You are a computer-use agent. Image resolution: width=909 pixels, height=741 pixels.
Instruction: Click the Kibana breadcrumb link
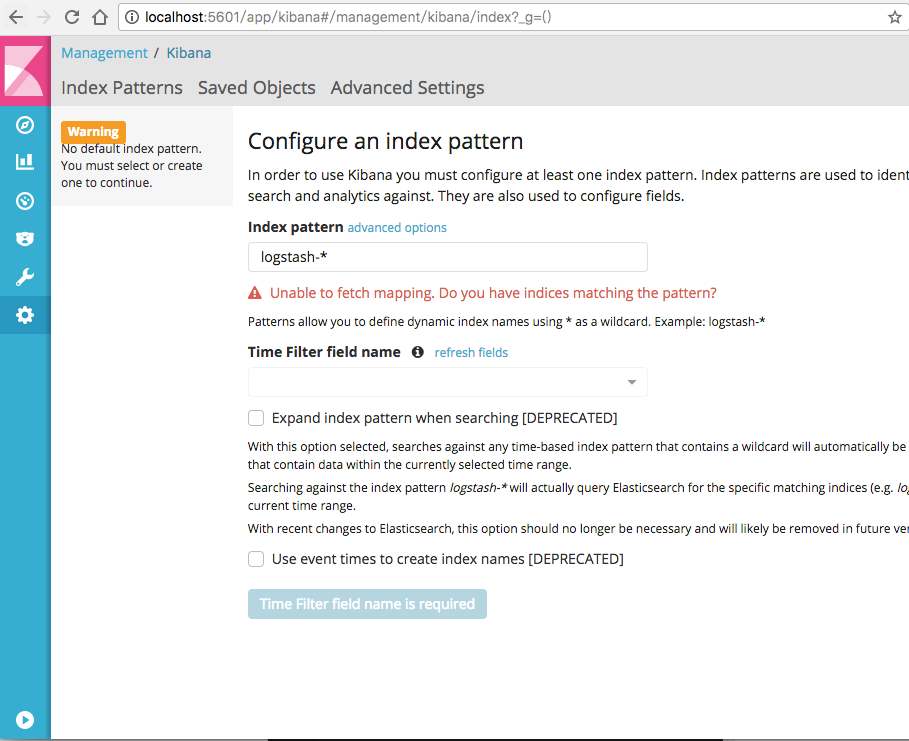click(x=189, y=53)
